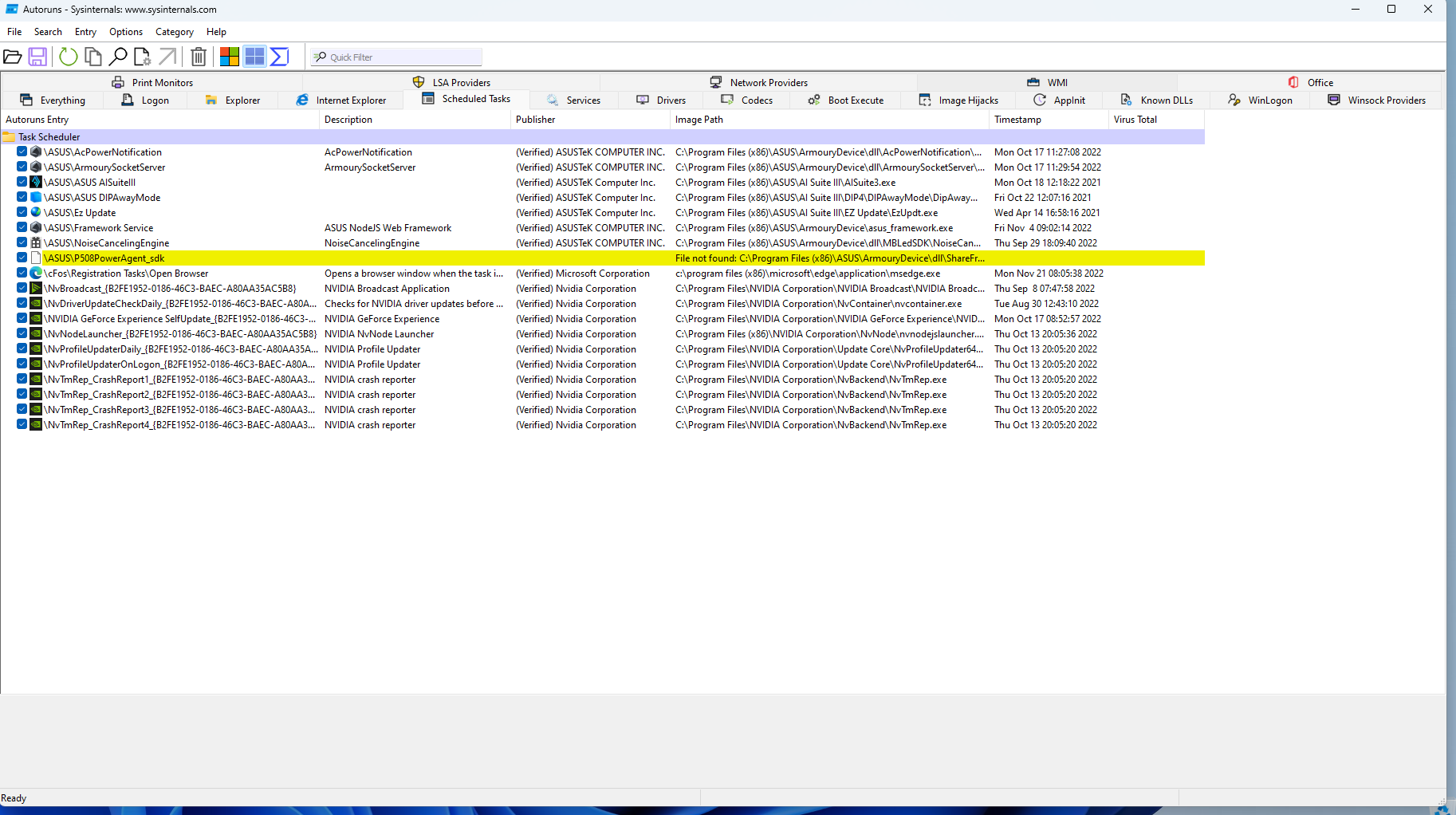Click the blue Sigma toolbar icon
Viewport: 1456px width, 815px height.
click(280, 57)
